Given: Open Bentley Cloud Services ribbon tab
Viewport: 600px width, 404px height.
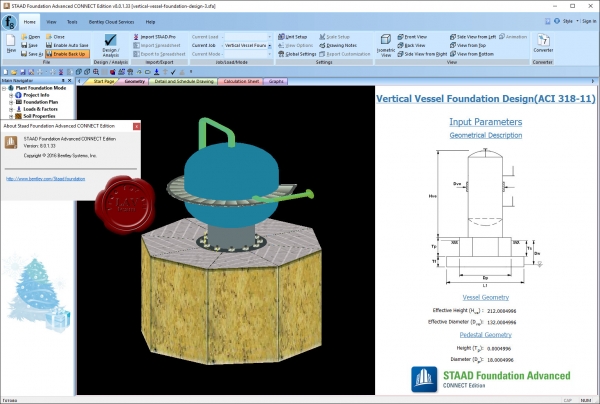Looking at the screenshot, I should 111,22.
